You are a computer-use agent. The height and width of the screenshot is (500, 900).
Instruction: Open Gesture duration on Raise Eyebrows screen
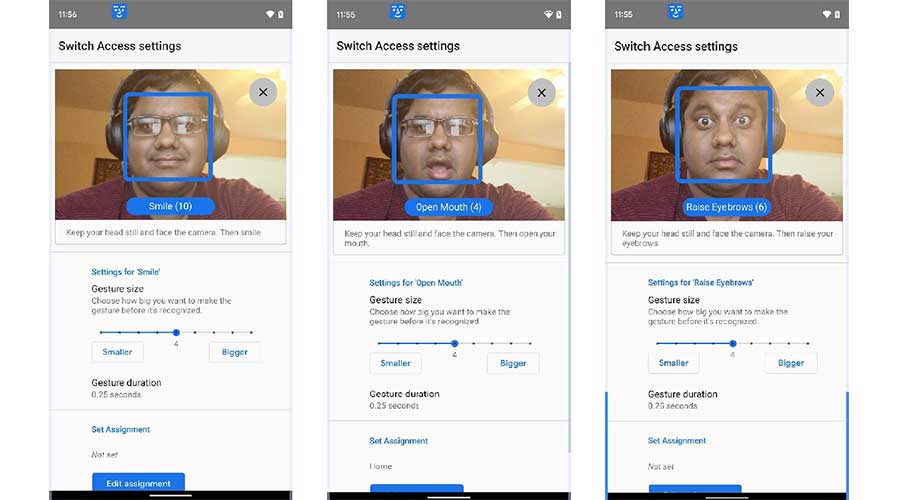tap(682, 400)
